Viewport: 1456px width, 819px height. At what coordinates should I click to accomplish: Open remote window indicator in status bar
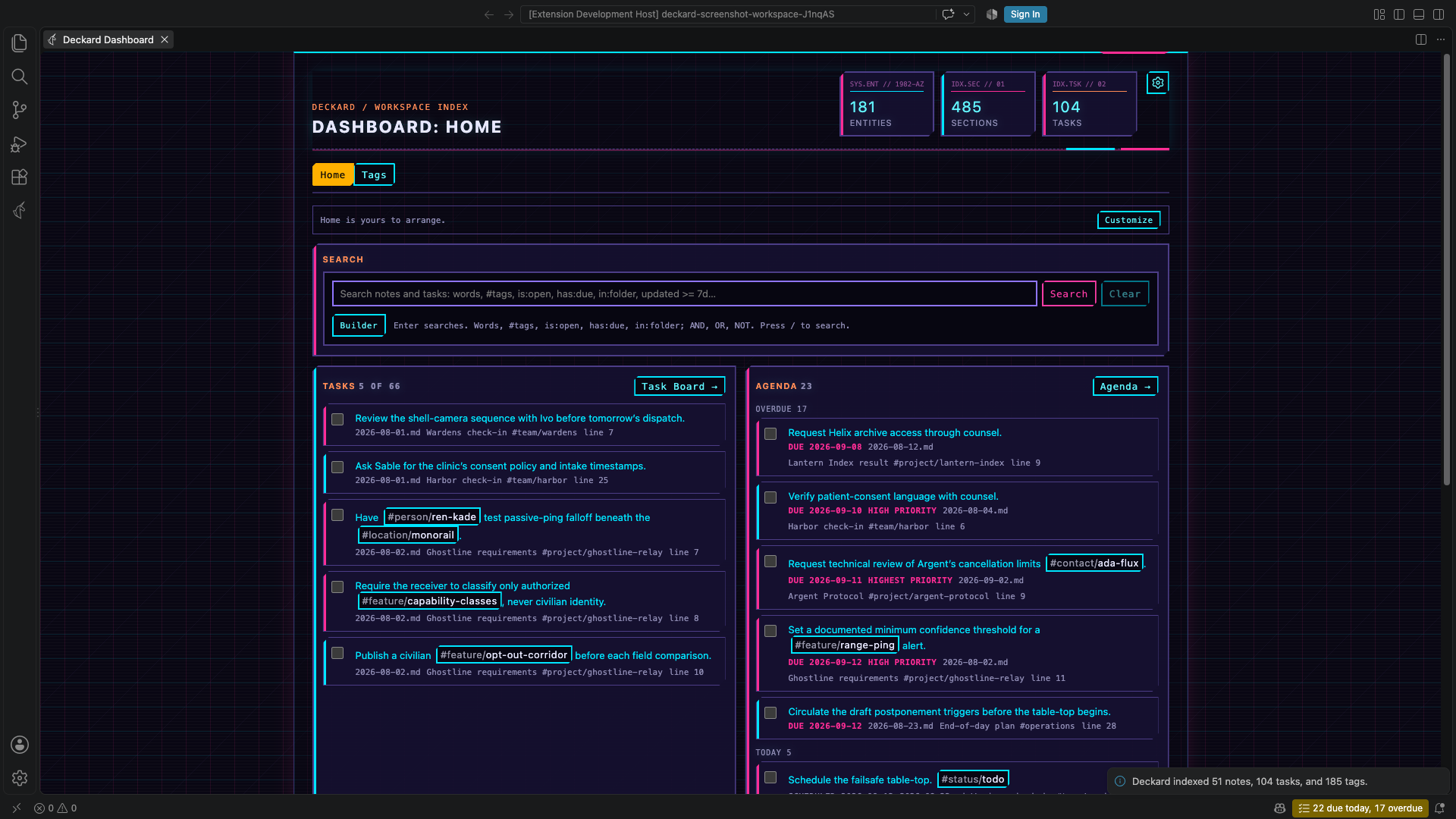pos(17,808)
